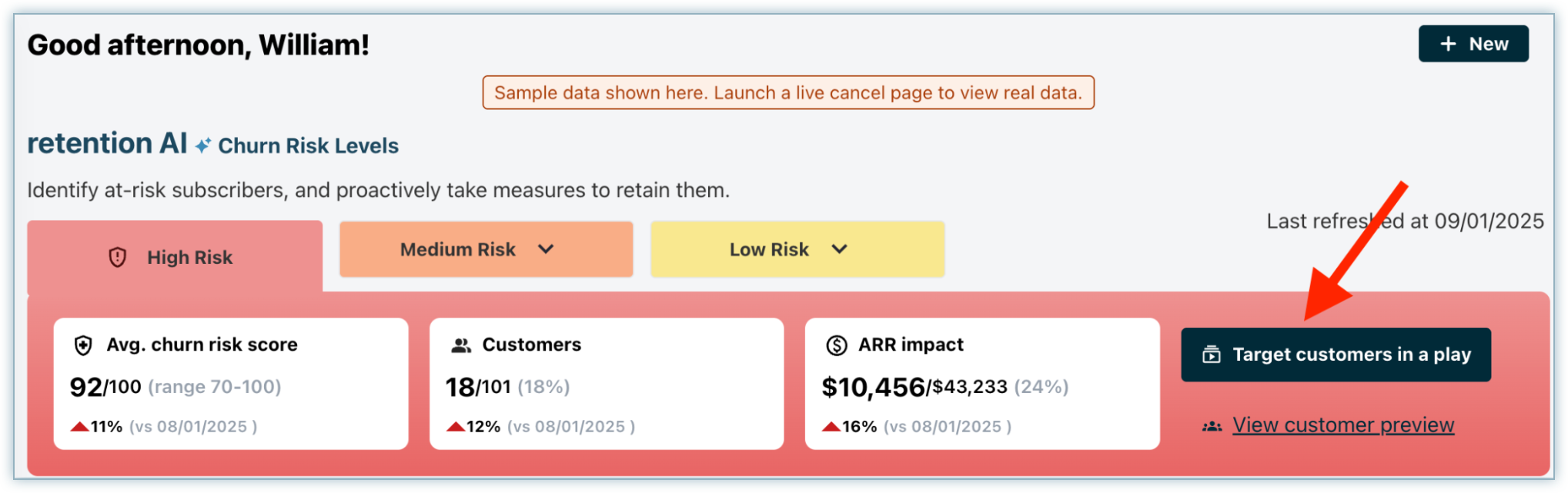Click the retention AI sparkle icon
The image size is (1568, 493).
202,145
